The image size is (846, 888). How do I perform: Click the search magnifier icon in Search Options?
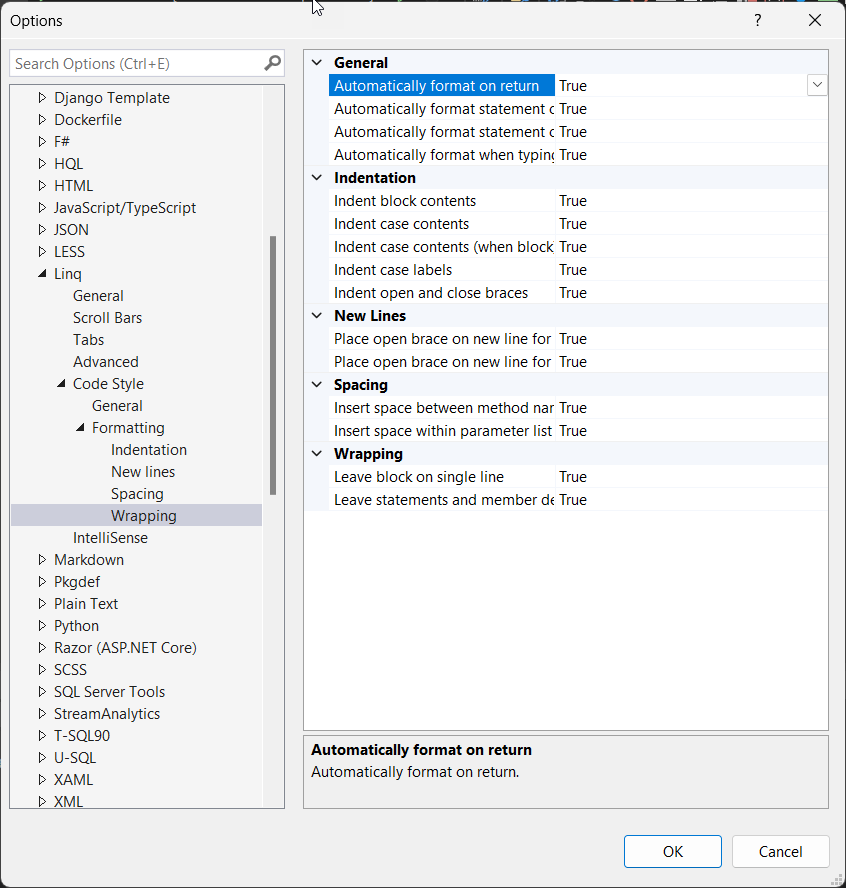pyautogui.click(x=271, y=62)
